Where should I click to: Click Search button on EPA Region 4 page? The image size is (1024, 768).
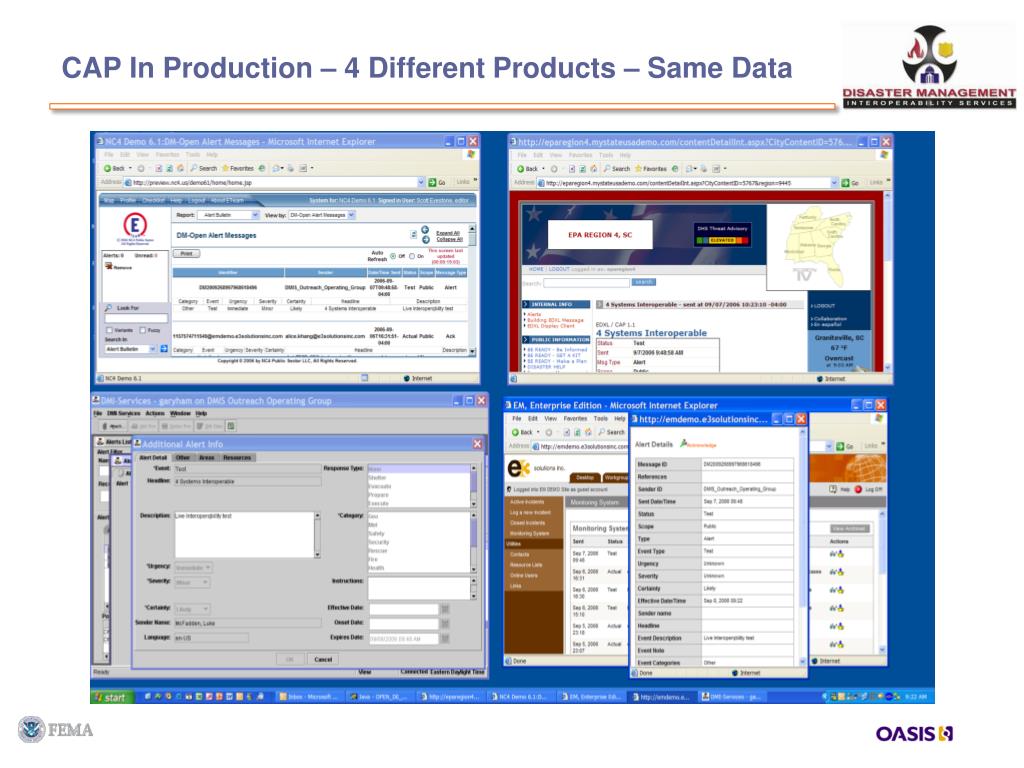643,282
